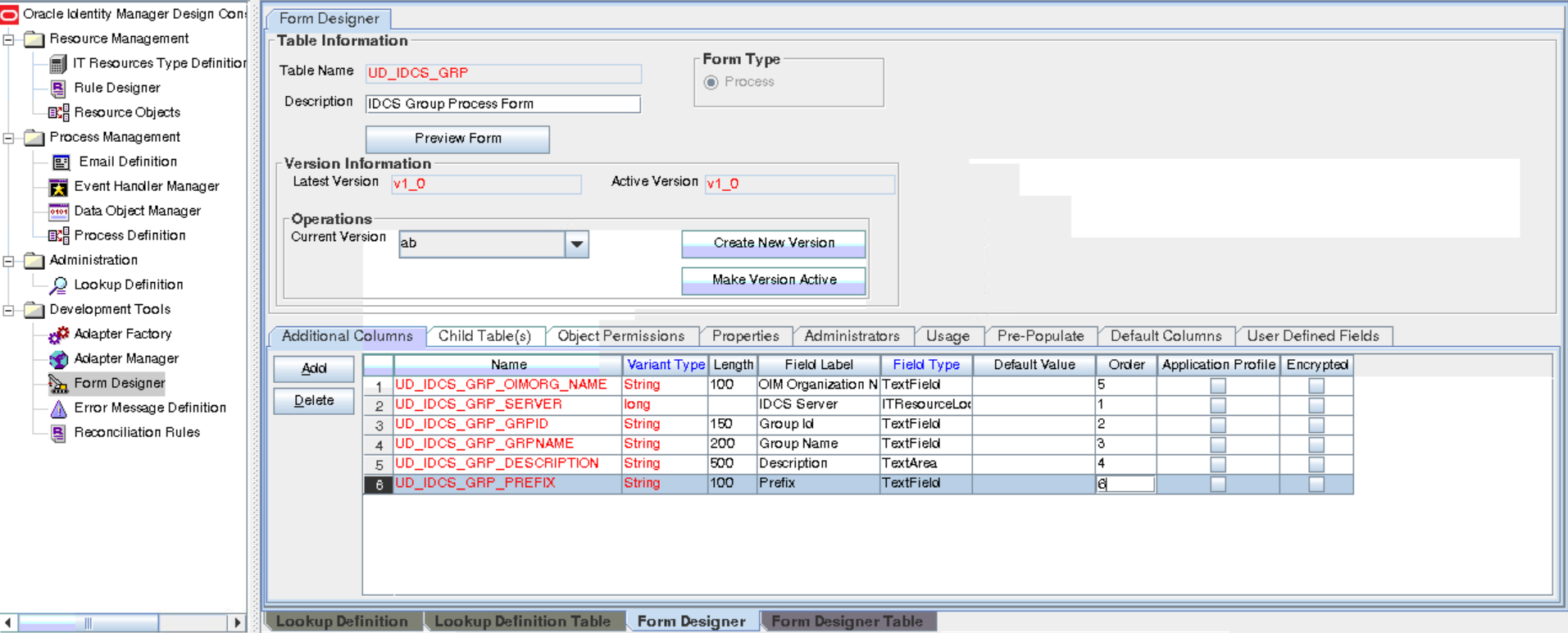The height and width of the screenshot is (633, 1568).
Task: Toggle Application Profile checkbox for PREFIX row
Action: pyautogui.click(x=1218, y=484)
